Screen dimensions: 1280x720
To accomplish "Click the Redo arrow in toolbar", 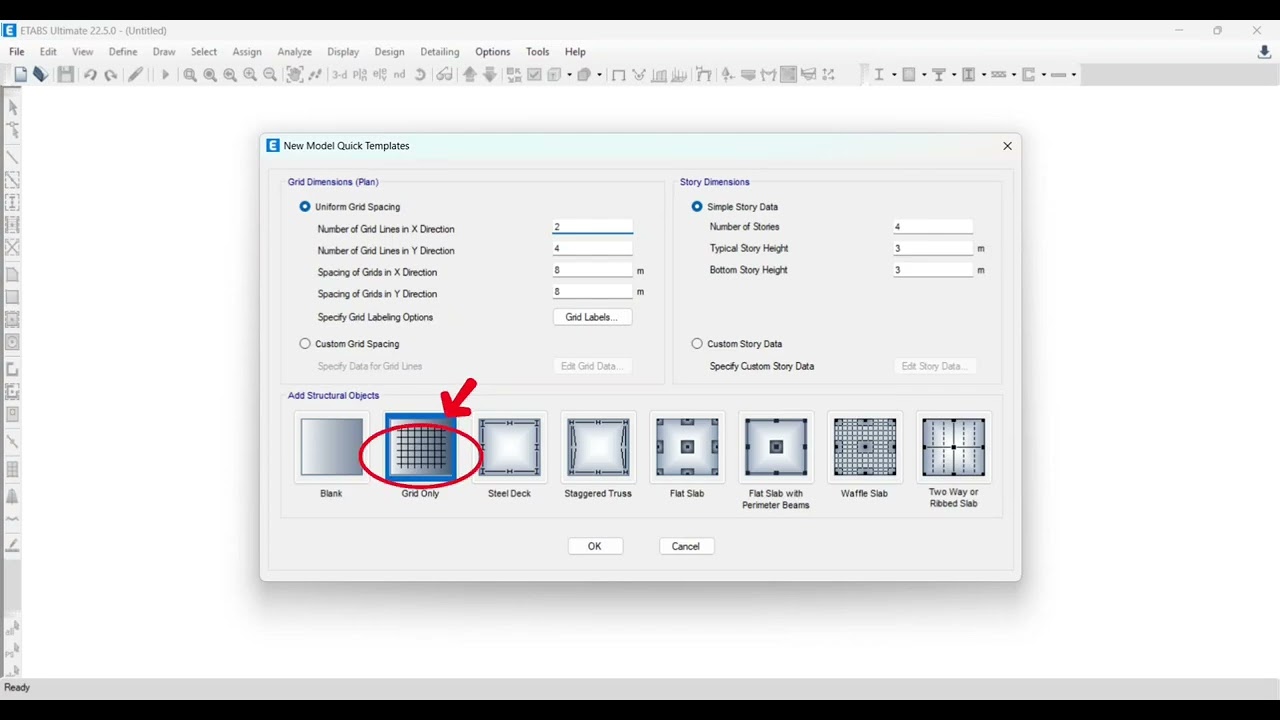I will pyautogui.click(x=111, y=75).
